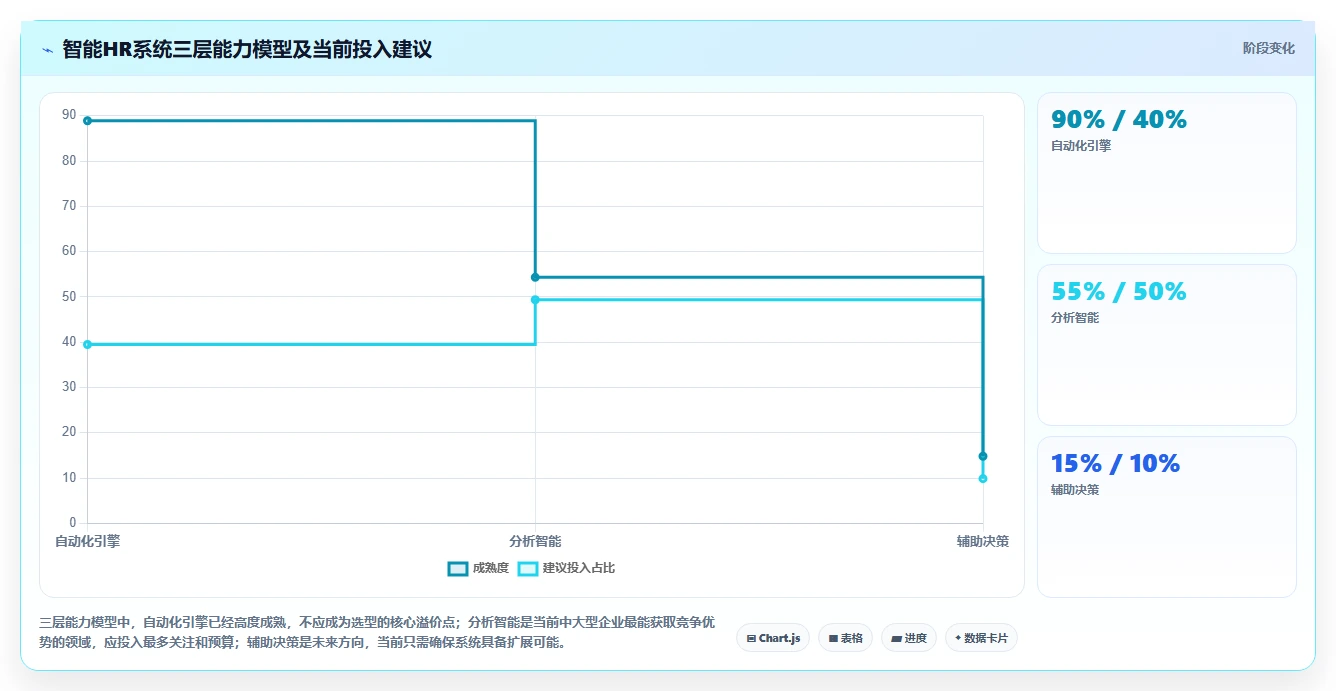
Task: Click 成熟度 data point at 自动化引擎
Action: 87,121
